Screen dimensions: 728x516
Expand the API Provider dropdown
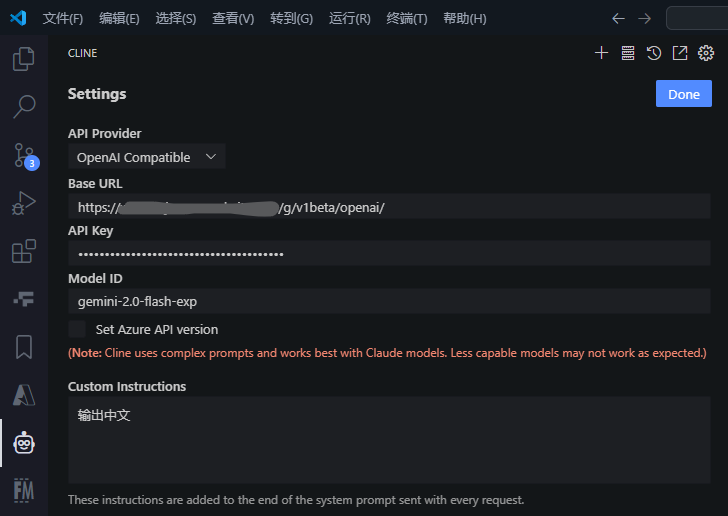point(147,157)
